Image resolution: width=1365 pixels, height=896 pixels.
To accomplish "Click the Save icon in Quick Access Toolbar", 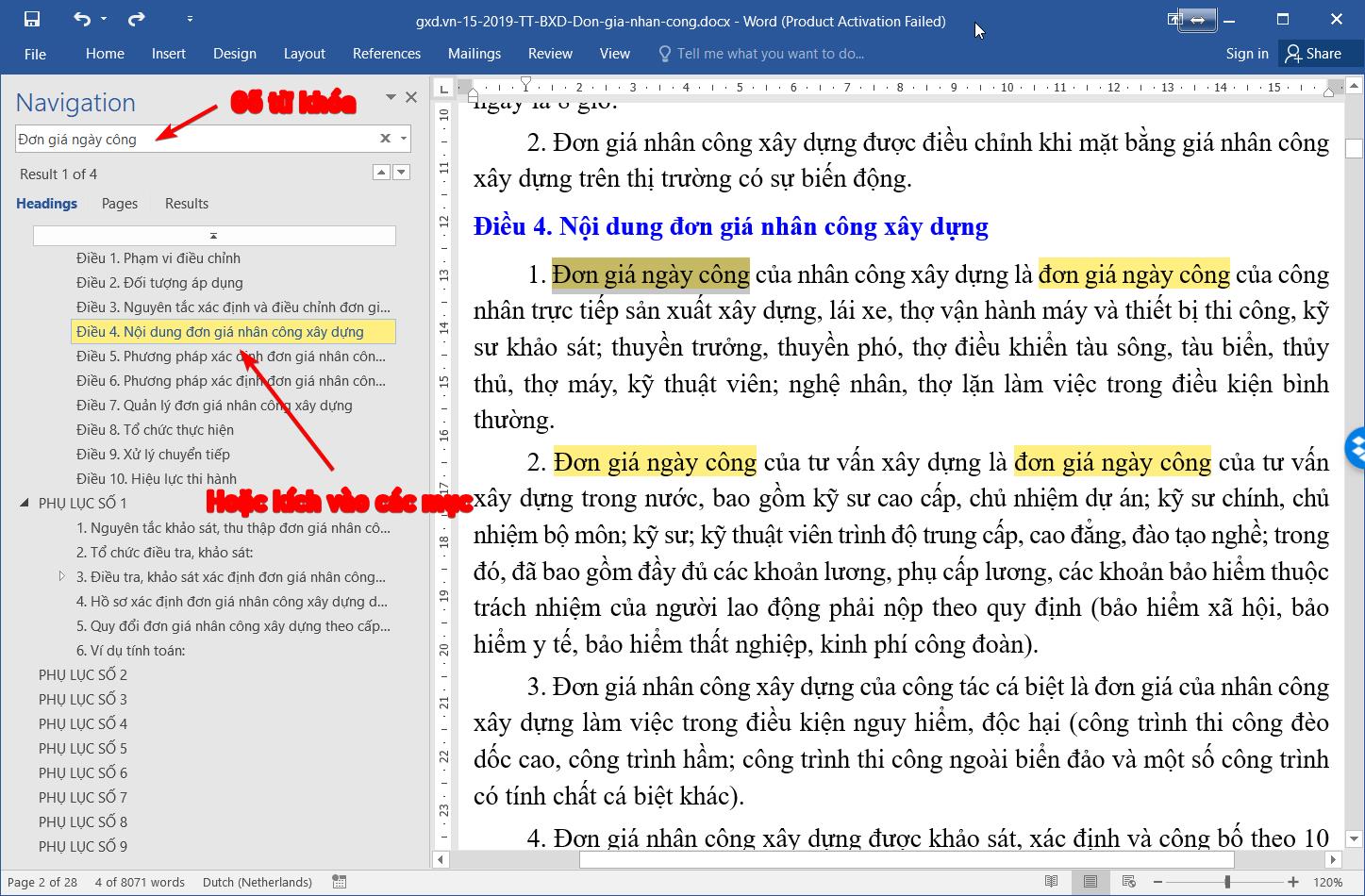I will pos(32,19).
